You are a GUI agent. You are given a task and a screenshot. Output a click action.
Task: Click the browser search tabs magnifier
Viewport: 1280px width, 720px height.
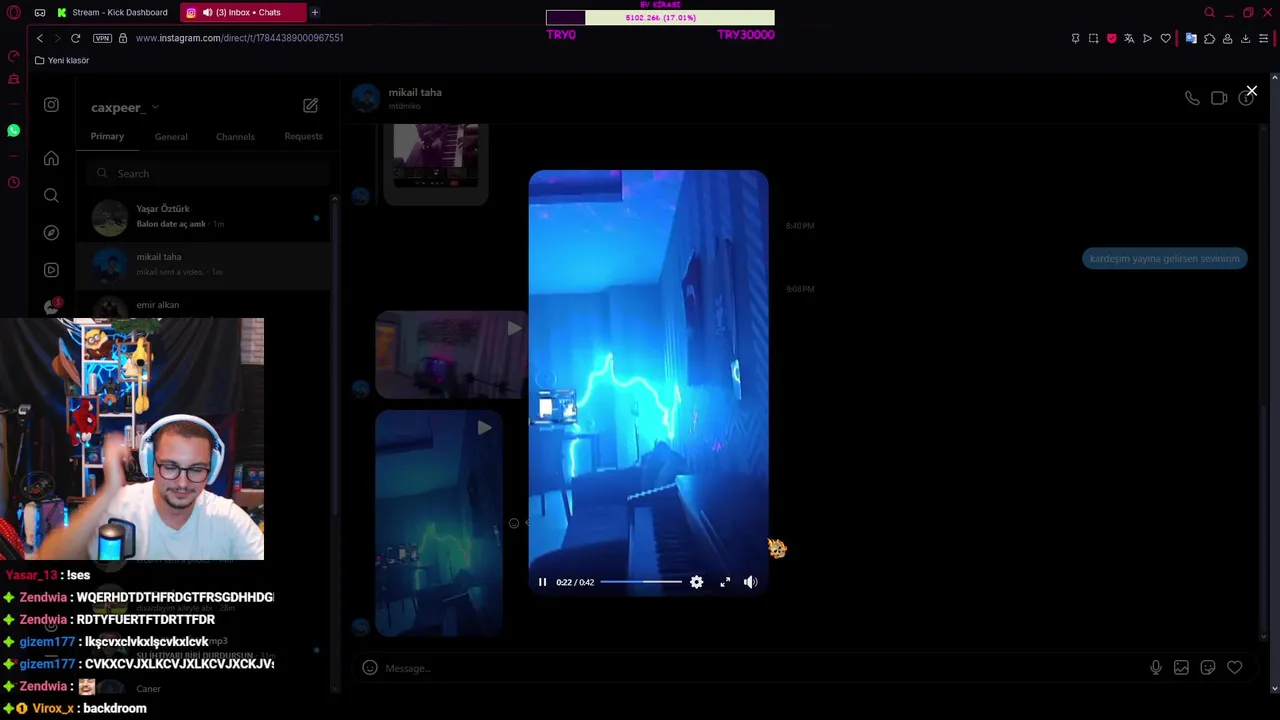coord(1209,12)
